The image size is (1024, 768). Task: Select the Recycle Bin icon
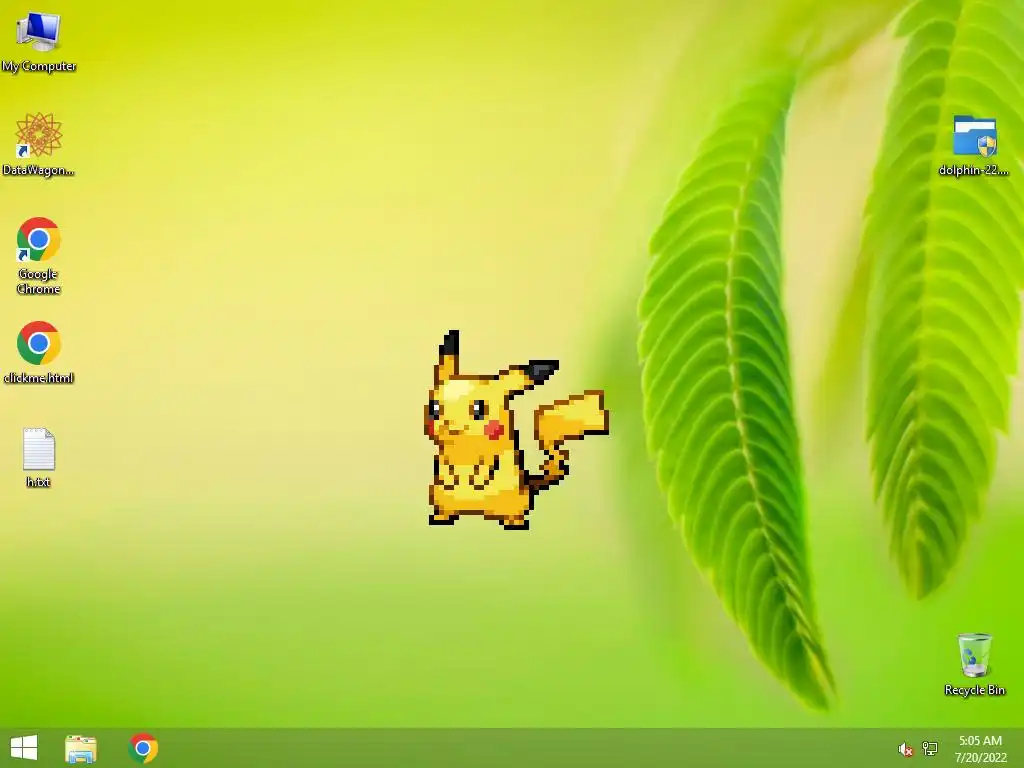click(974, 654)
